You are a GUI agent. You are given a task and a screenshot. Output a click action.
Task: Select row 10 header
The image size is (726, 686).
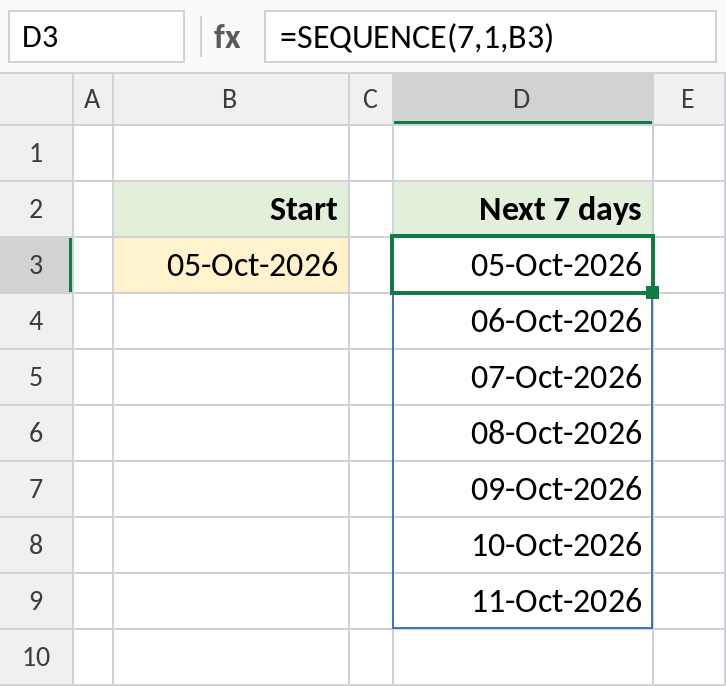[x=36, y=657]
